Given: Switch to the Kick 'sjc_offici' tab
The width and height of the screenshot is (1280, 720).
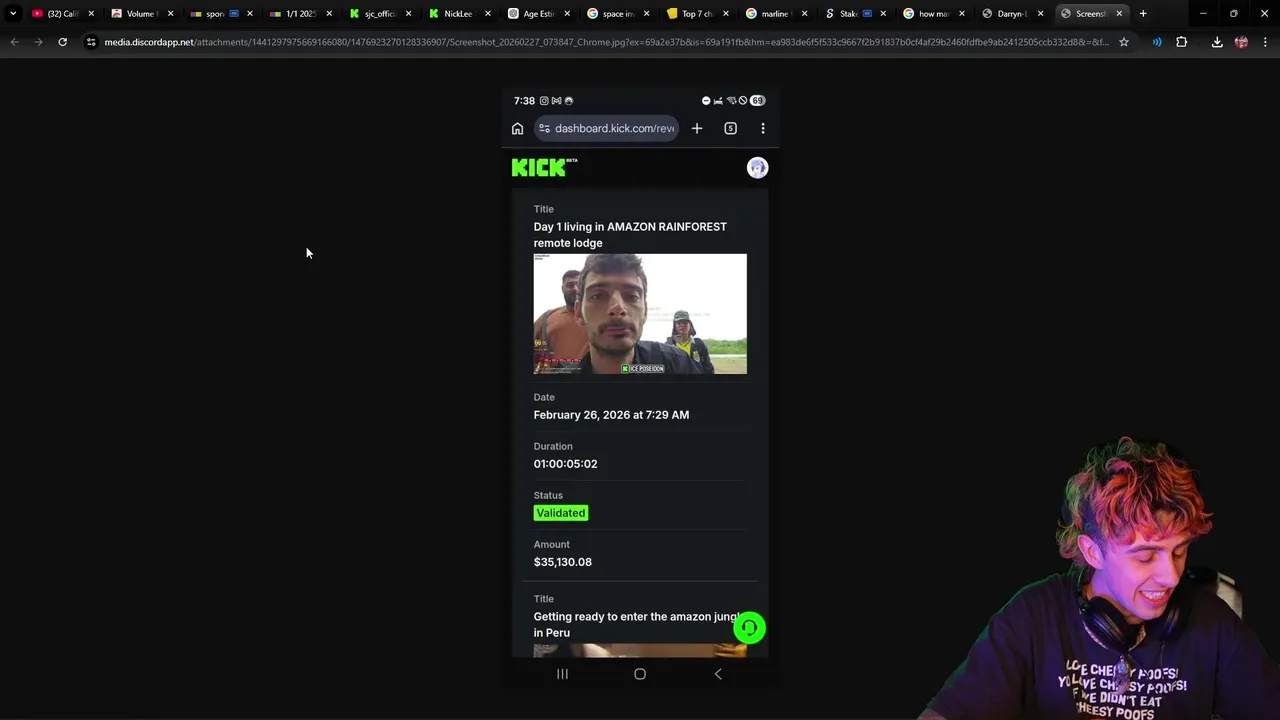Looking at the screenshot, I should 380,14.
